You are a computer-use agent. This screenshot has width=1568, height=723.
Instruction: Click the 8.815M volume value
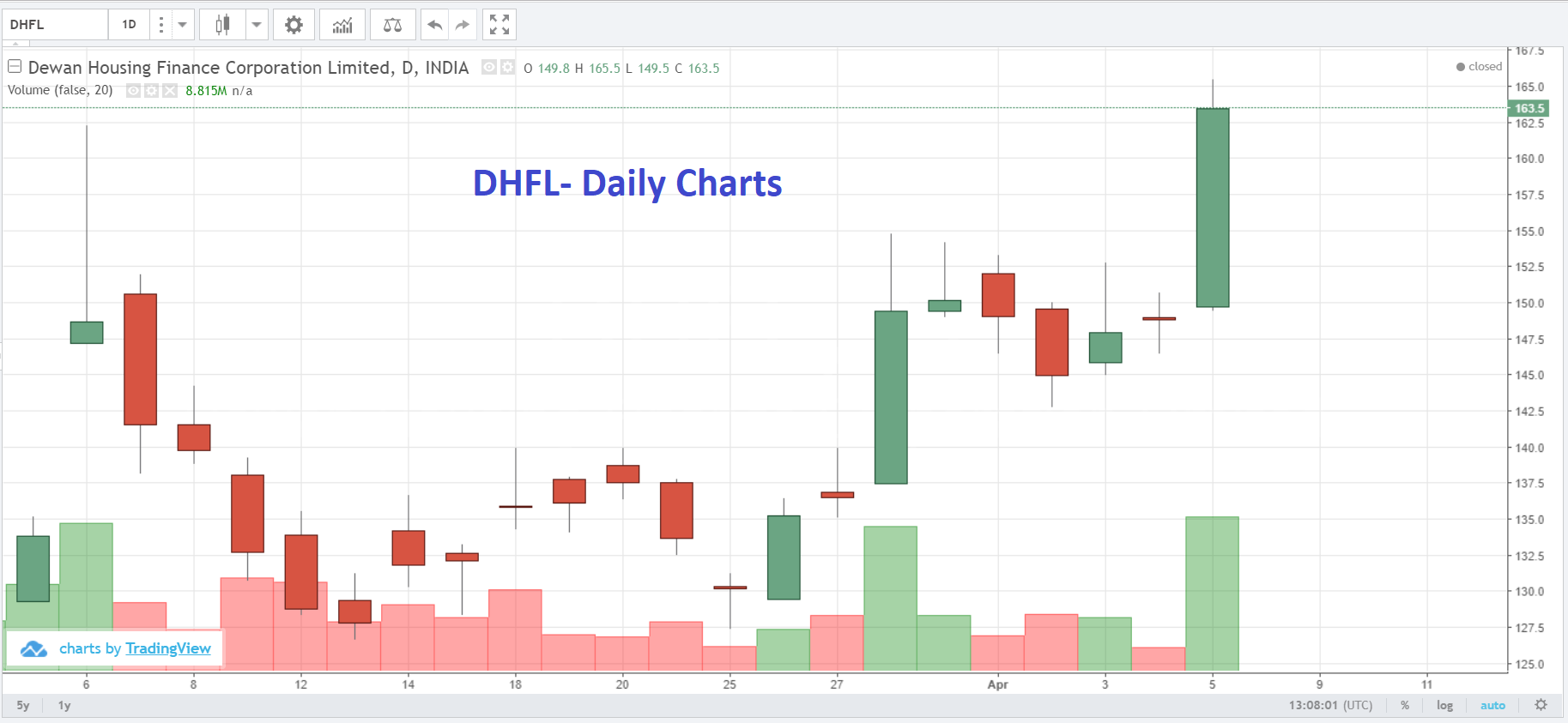coord(206,91)
